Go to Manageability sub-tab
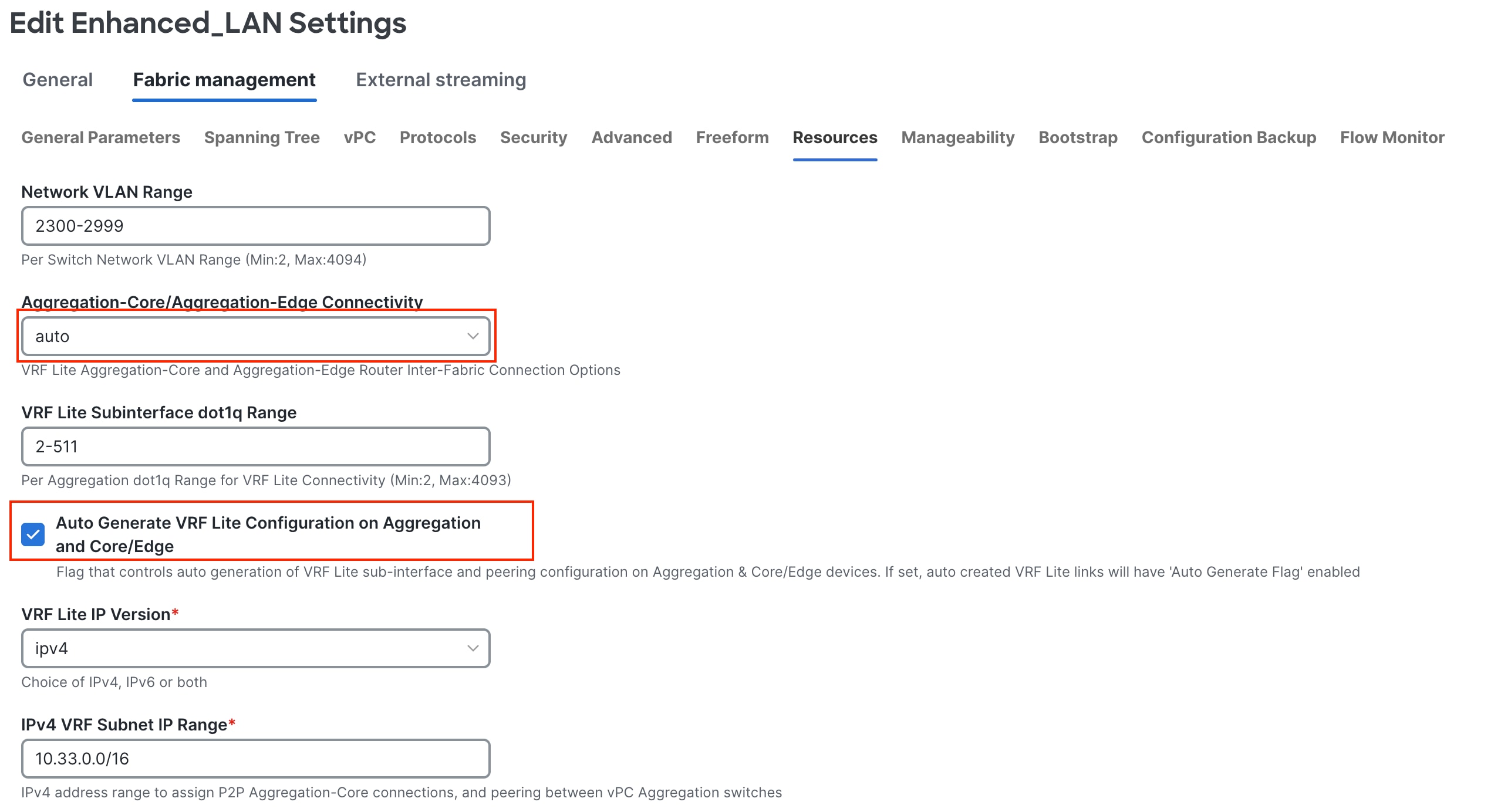Image resolution: width=1491 pixels, height=812 pixels. 957,137
